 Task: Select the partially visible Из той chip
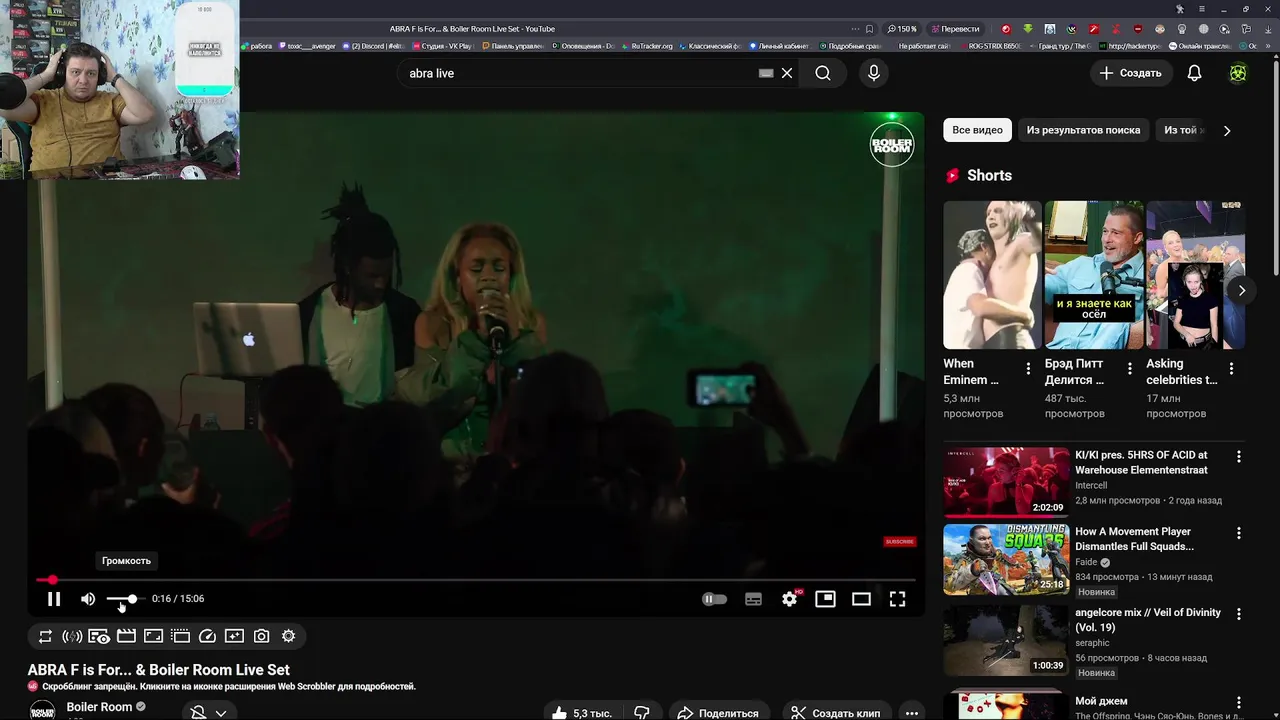pos(1183,130)
